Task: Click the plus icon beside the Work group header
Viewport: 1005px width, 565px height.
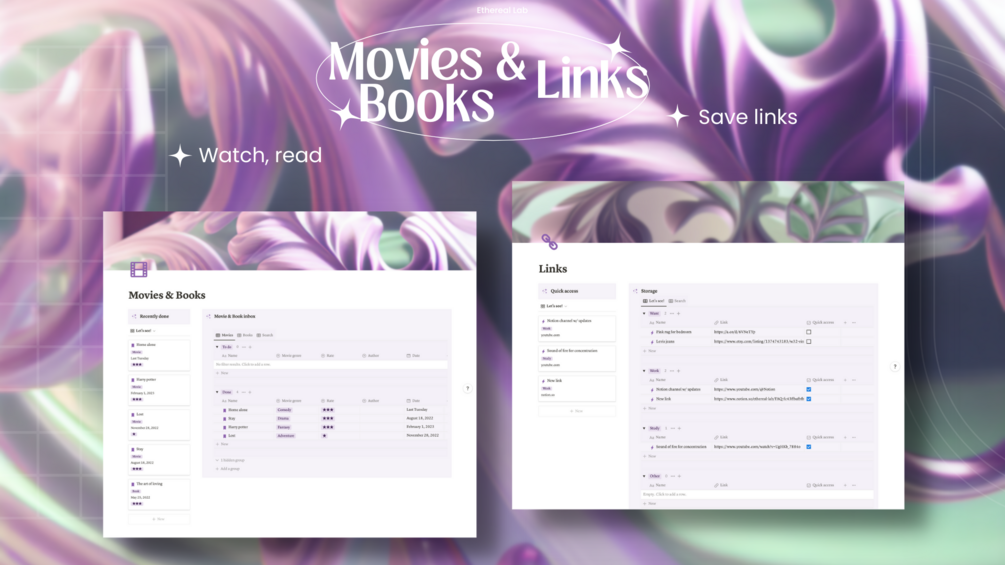Action: click(679, 371)
